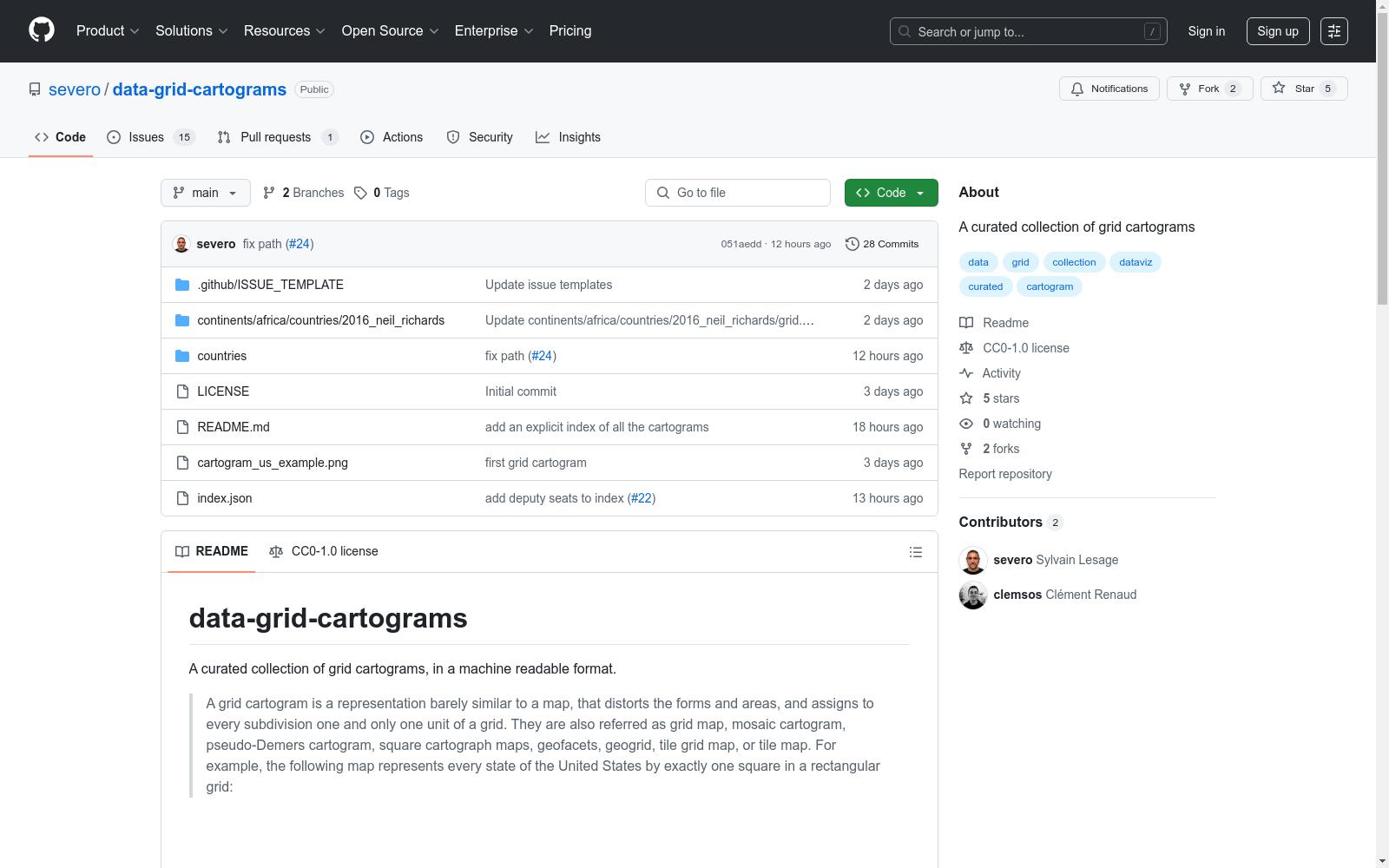Click the bell icon in Notifications button
Screen dimensions: 1389x868
(1077, 89)
